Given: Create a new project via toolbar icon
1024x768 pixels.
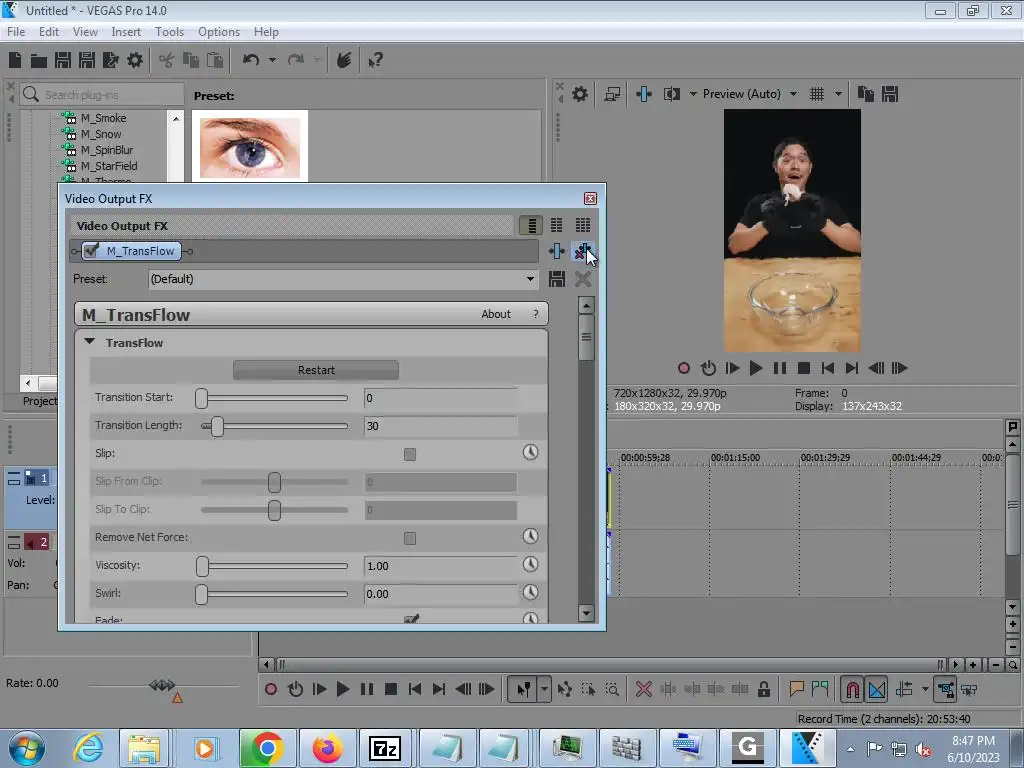Looking at the screenshot, I should point(15,61).
